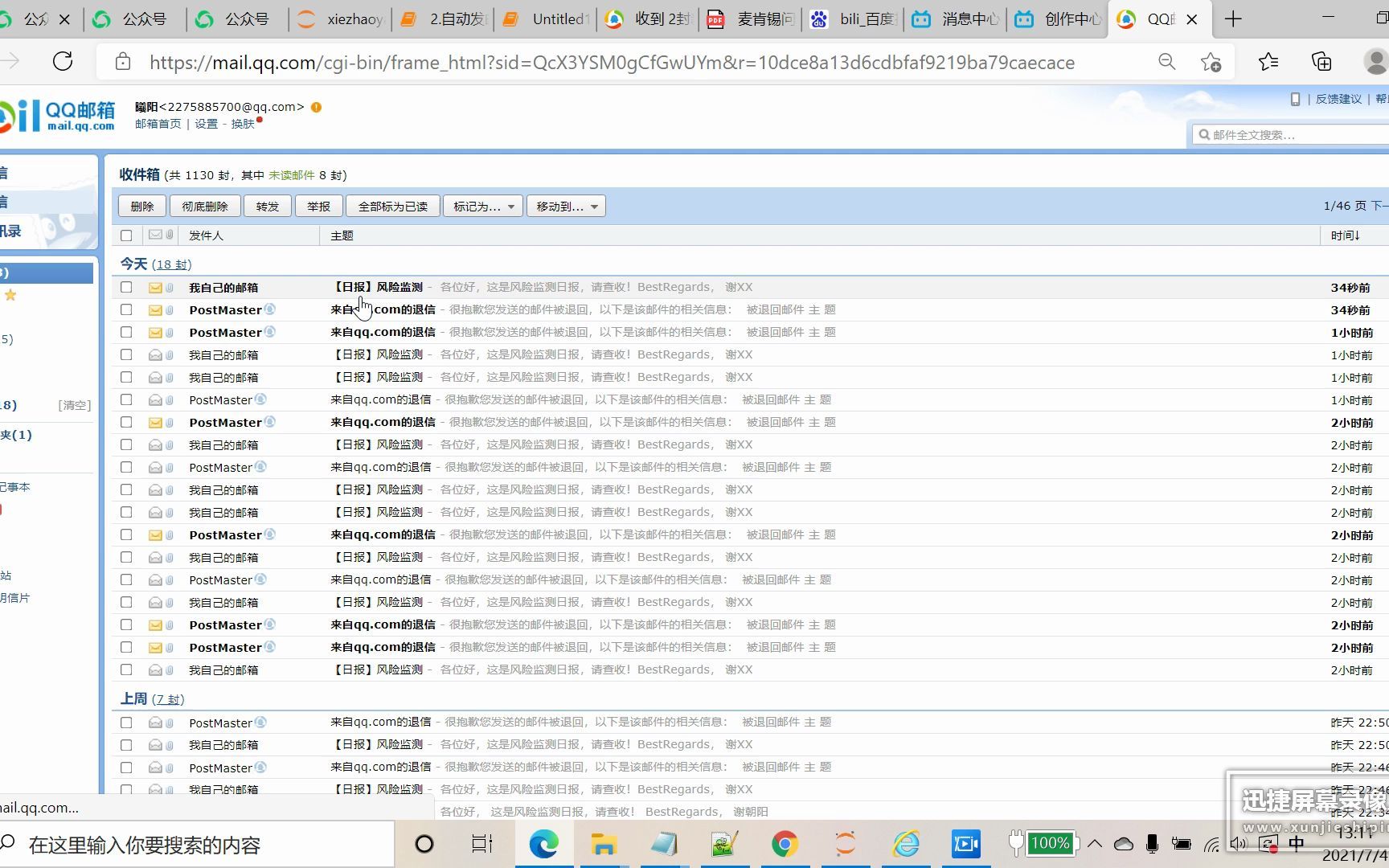Image resolution: width=1389 pixels, height=868 pixels.
Task: Switch to the Untitled1 browser tab
Action: (547, 19)
